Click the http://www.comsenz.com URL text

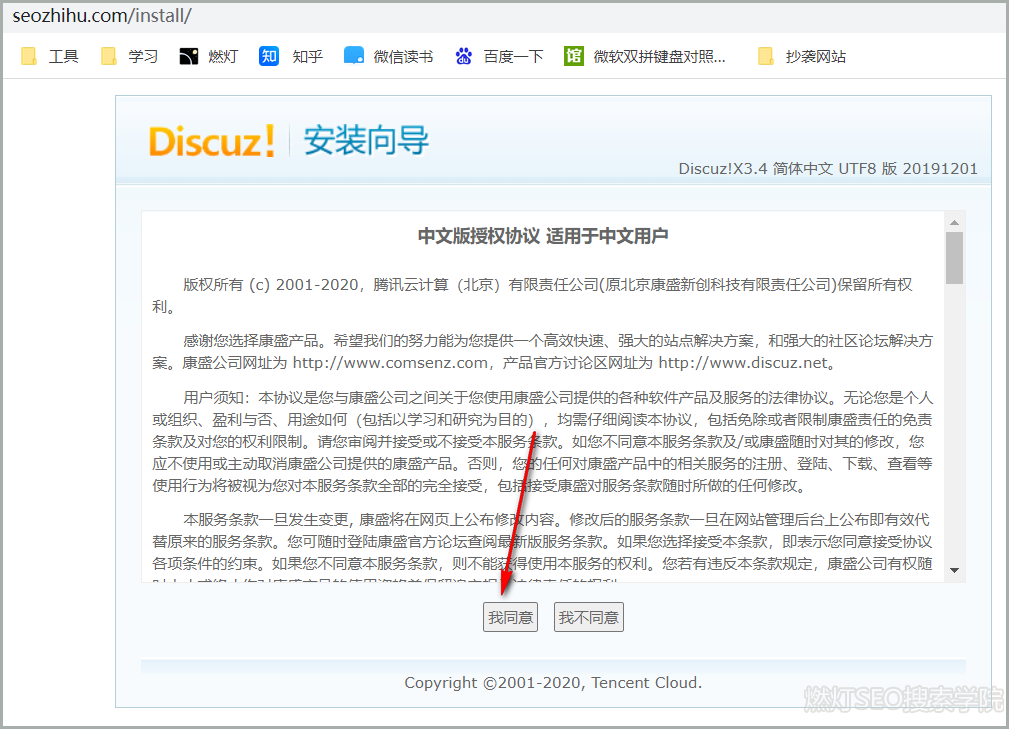click(390, 363)
